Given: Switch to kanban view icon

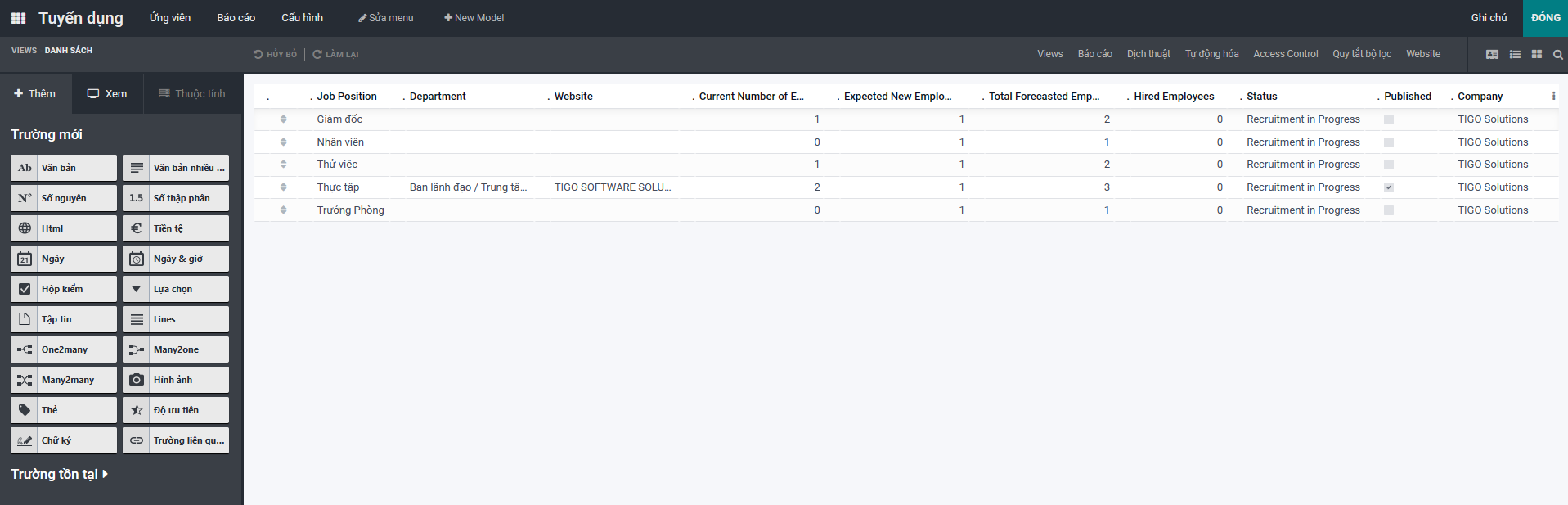Looking at the screenshot, I should pos(1537,55).
